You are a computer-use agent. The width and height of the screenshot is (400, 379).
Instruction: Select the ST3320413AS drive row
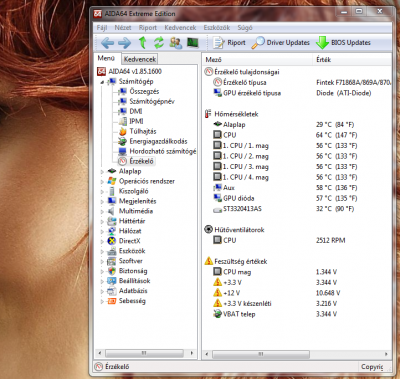click(x=297, y=209)
